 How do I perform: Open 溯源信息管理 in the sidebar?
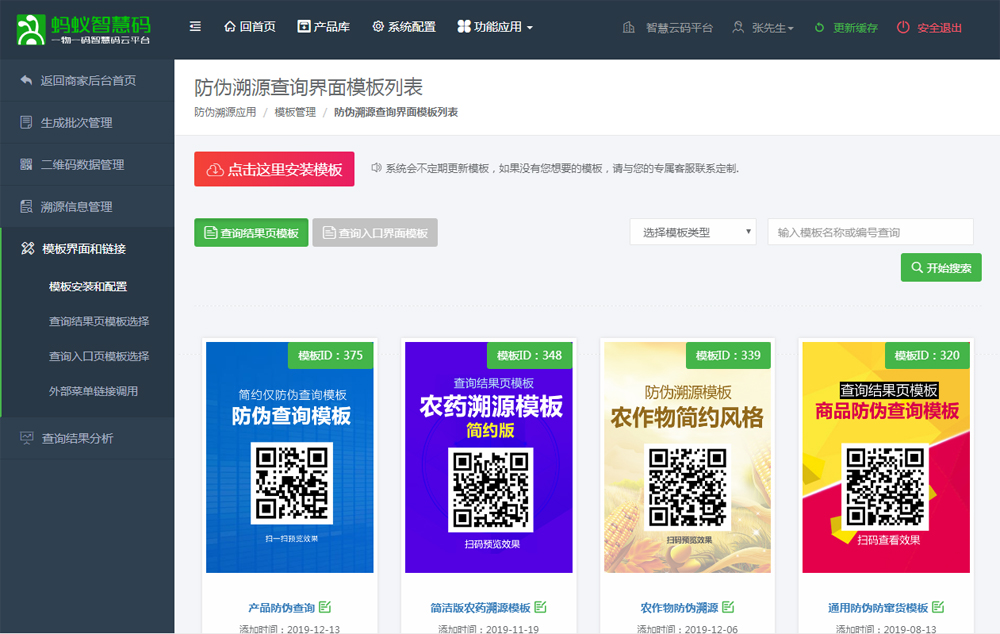pos(87,207)
